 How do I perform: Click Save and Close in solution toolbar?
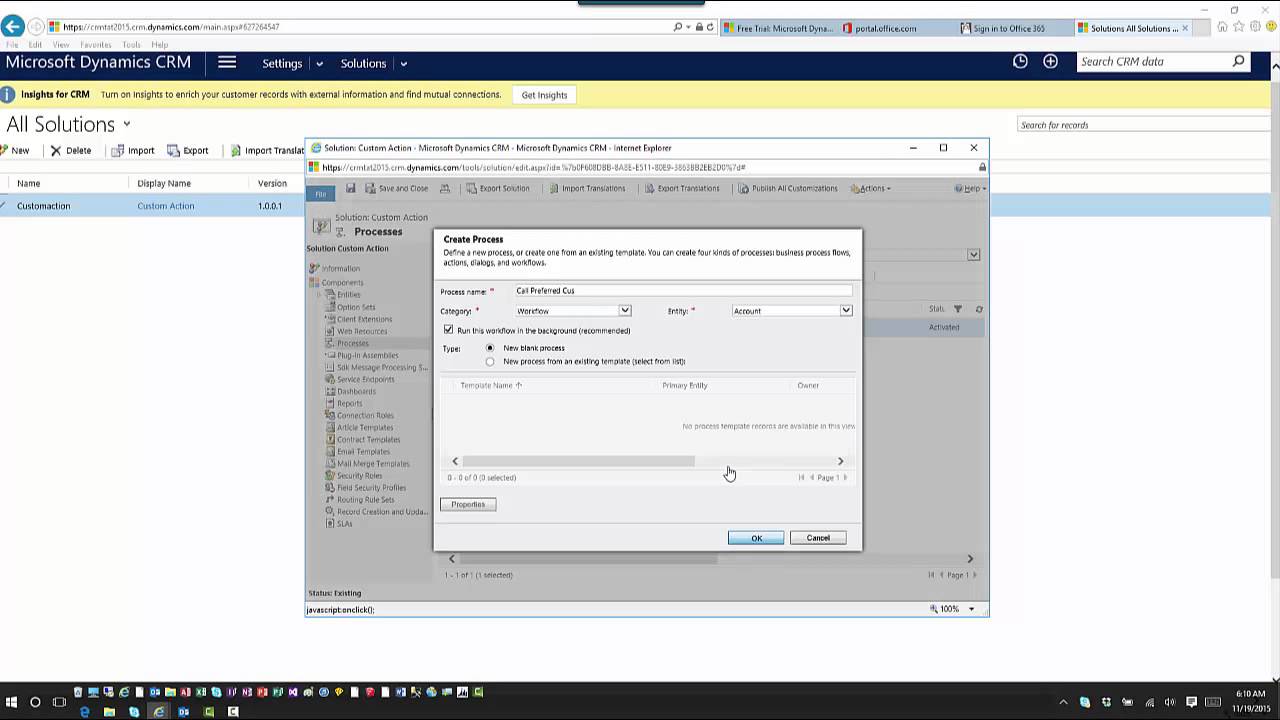(397, 188)
